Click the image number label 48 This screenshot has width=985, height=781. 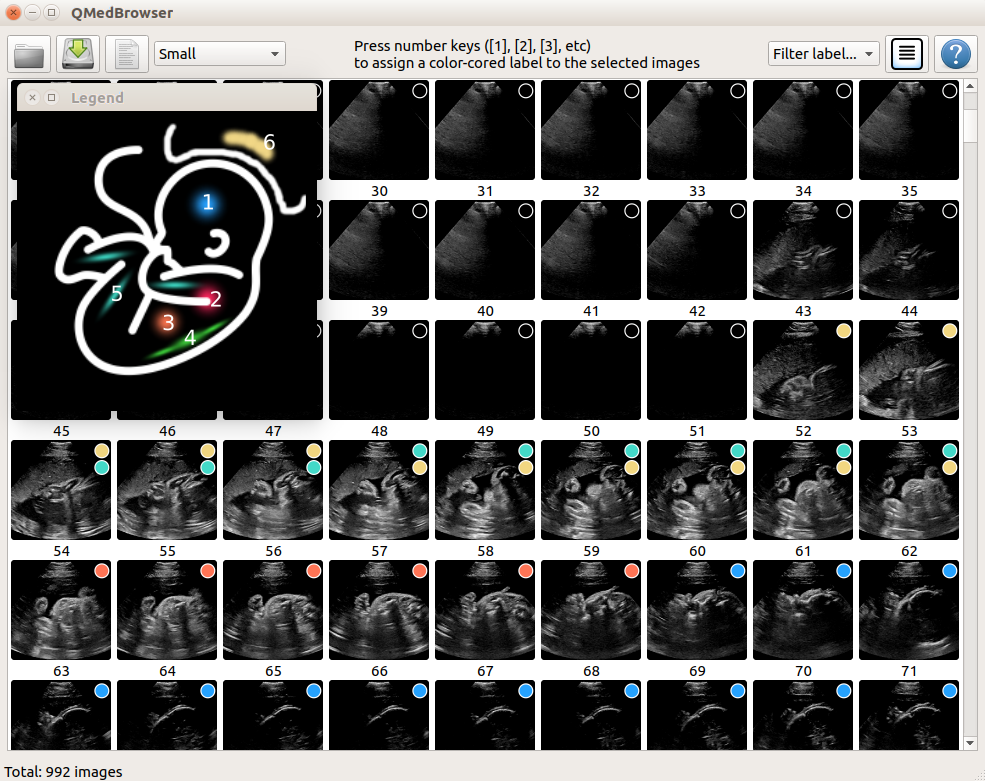(x=379, y=431)
